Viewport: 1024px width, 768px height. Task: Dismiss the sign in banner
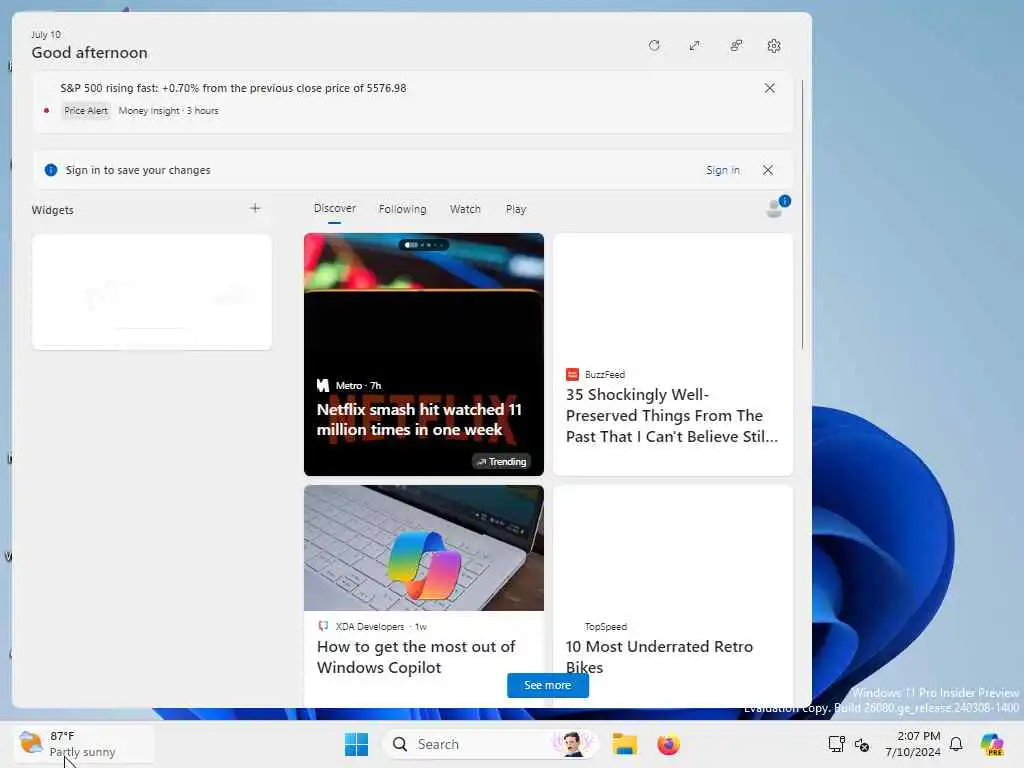(x=768, y=170)
